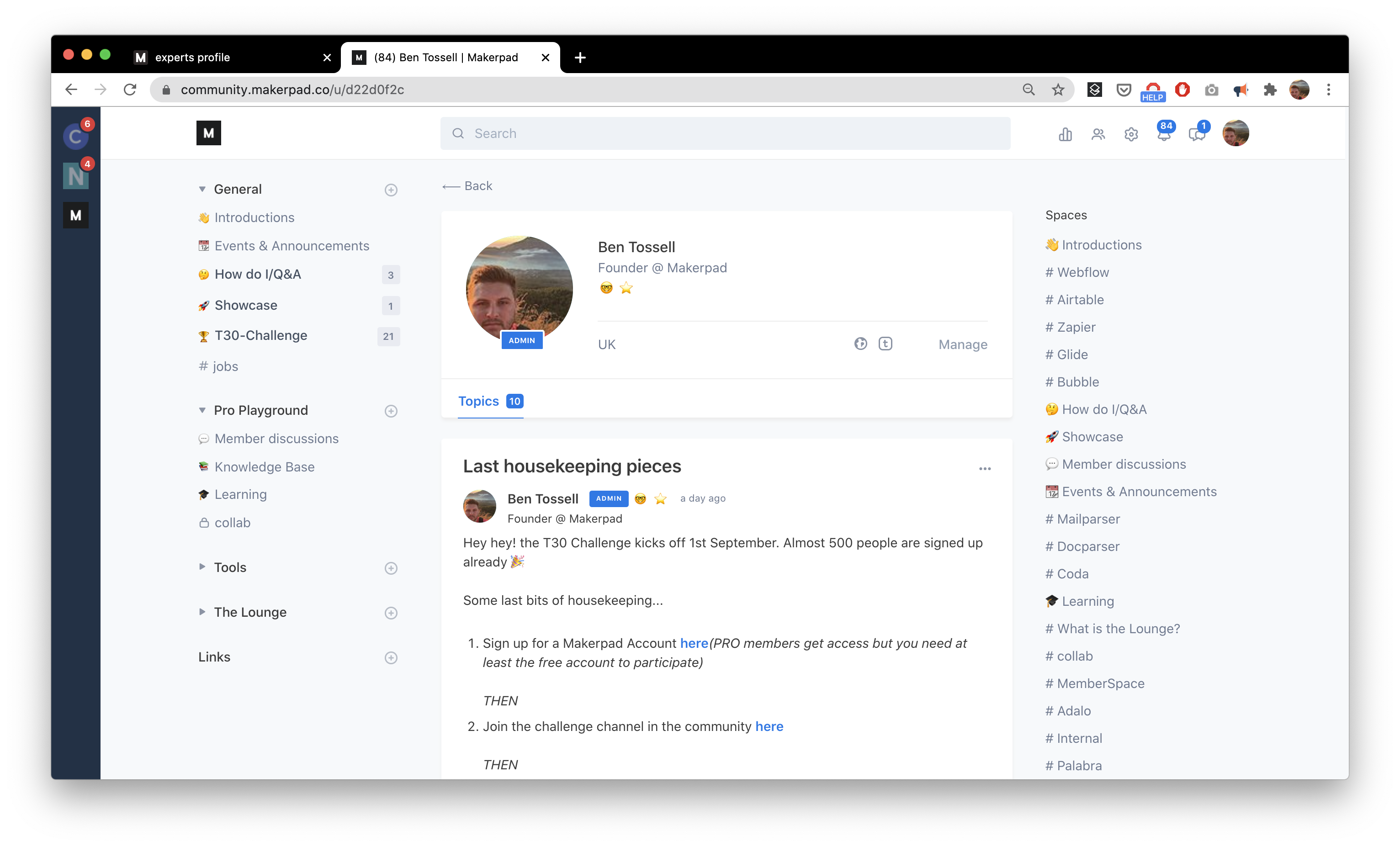Open the Chrome three-dot menu

(1328, 89)
